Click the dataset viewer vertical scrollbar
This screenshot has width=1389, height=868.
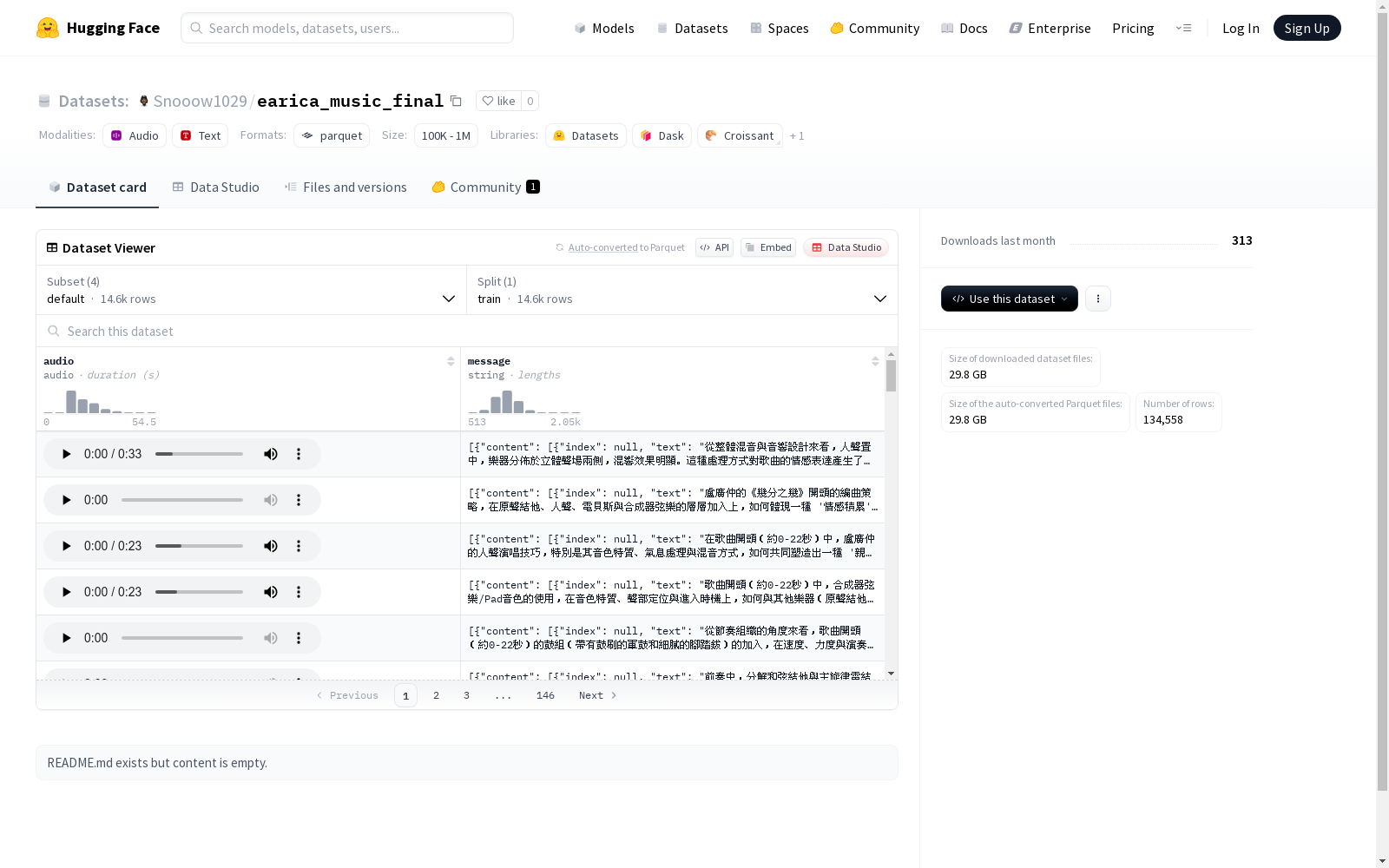[x=891, y=376]
